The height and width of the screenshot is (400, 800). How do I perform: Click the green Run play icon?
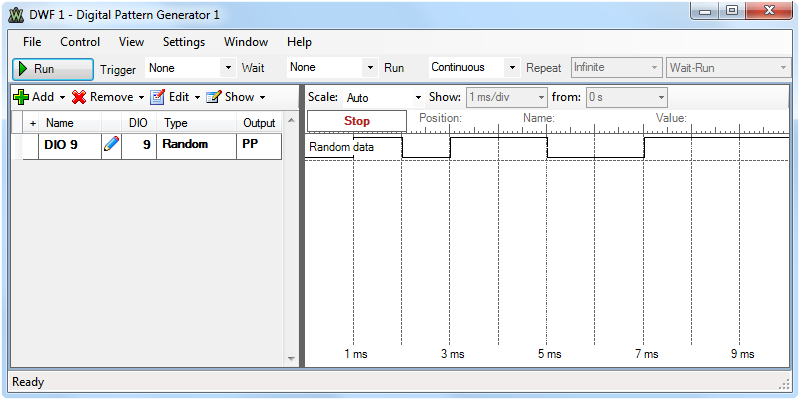(x=23, y=69)
